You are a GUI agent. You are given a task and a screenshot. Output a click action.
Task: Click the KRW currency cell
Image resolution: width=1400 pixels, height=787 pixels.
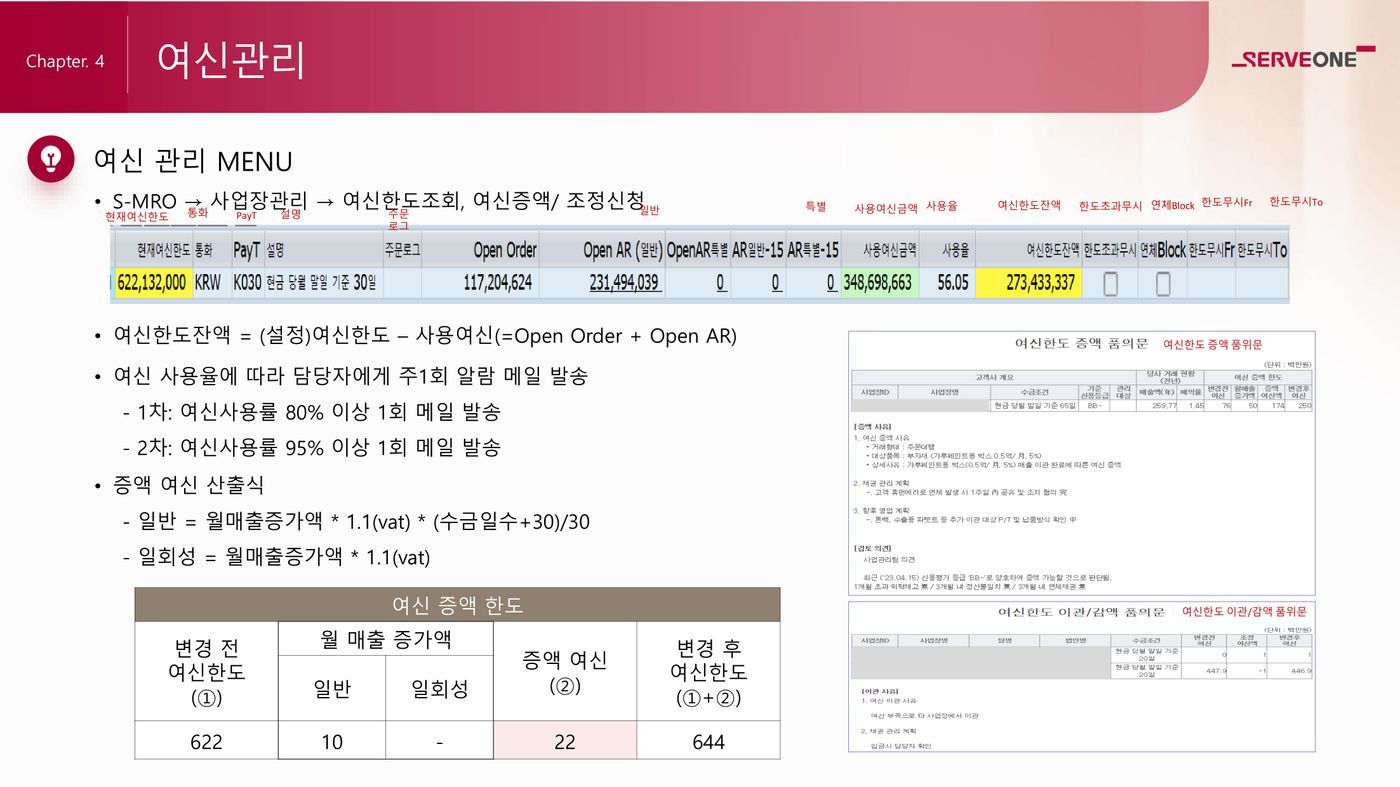(x=208, y=283)
